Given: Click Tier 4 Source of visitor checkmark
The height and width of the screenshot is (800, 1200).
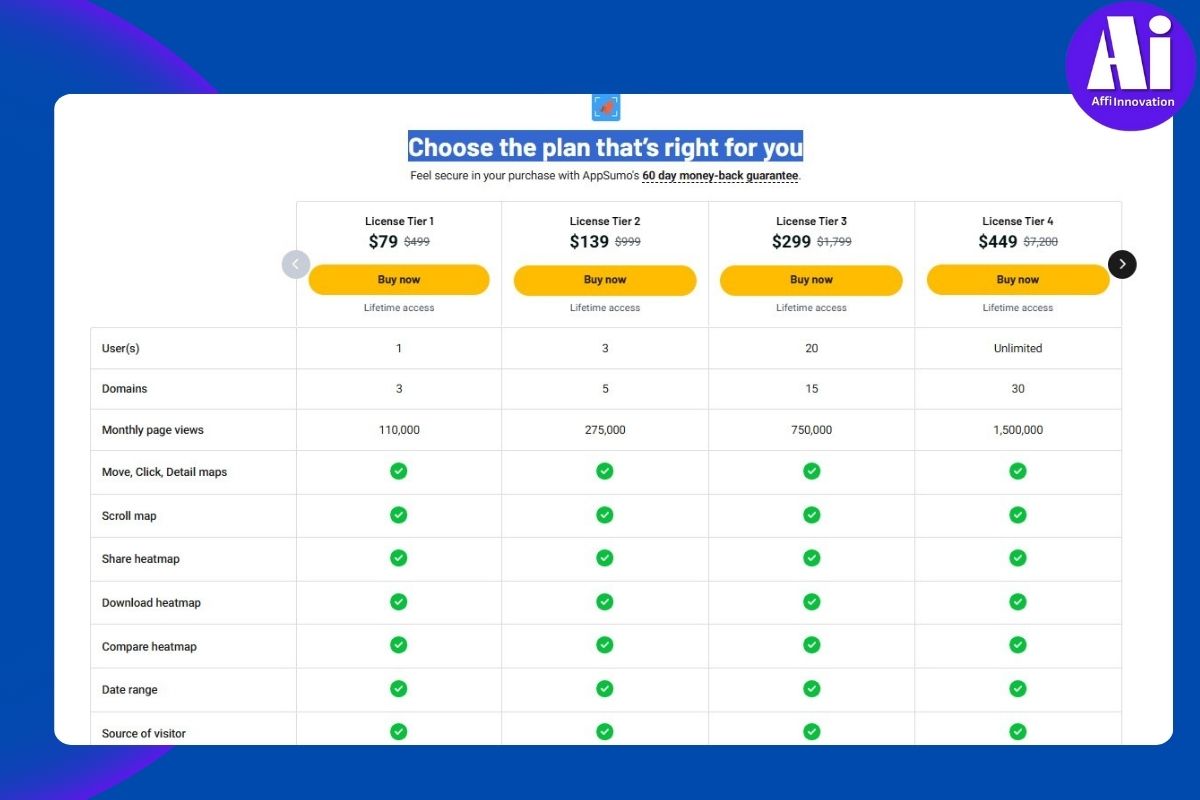Looking at the screenshot, I should point(1017,732).
